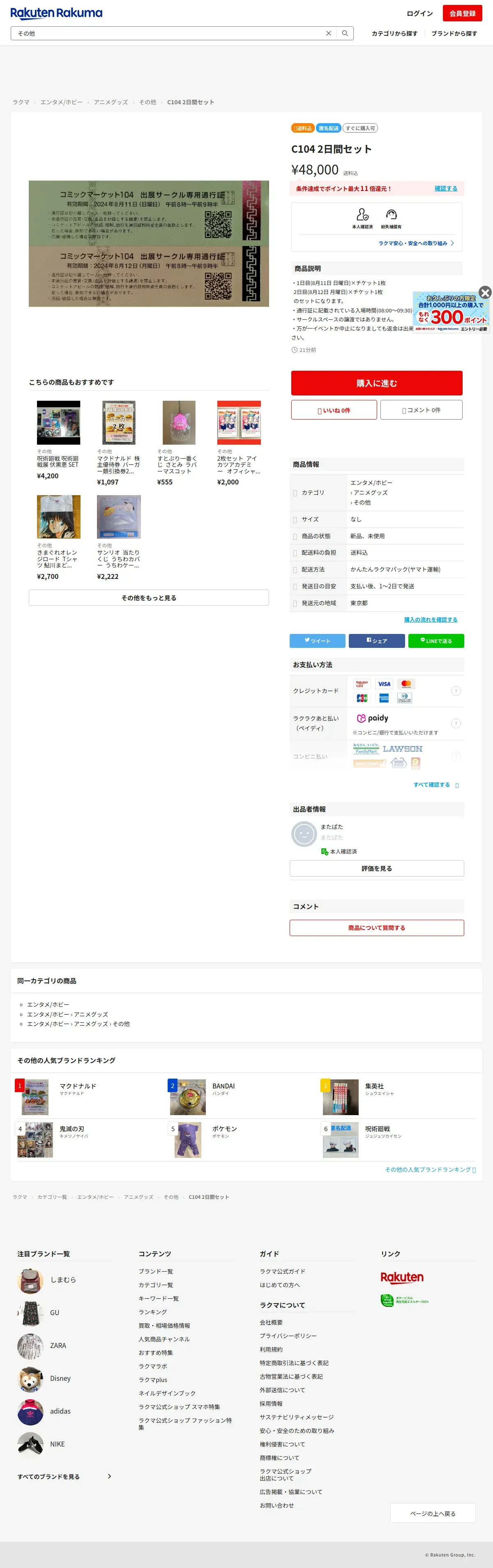
Task: Click the Rakuten logo under リンク
Action: [x=402, y=1277]
